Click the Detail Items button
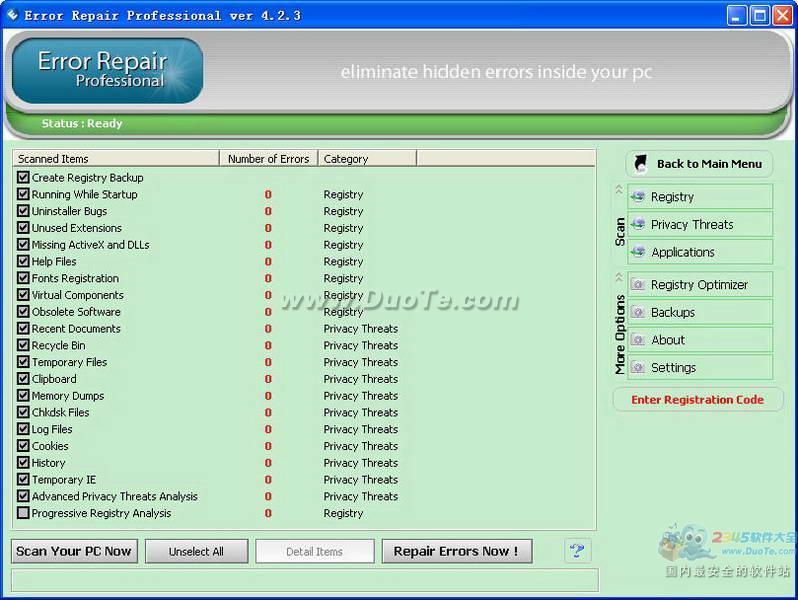The width and height of the screenshot is (798, 600). pyautogui.click(x=315, y=551)
